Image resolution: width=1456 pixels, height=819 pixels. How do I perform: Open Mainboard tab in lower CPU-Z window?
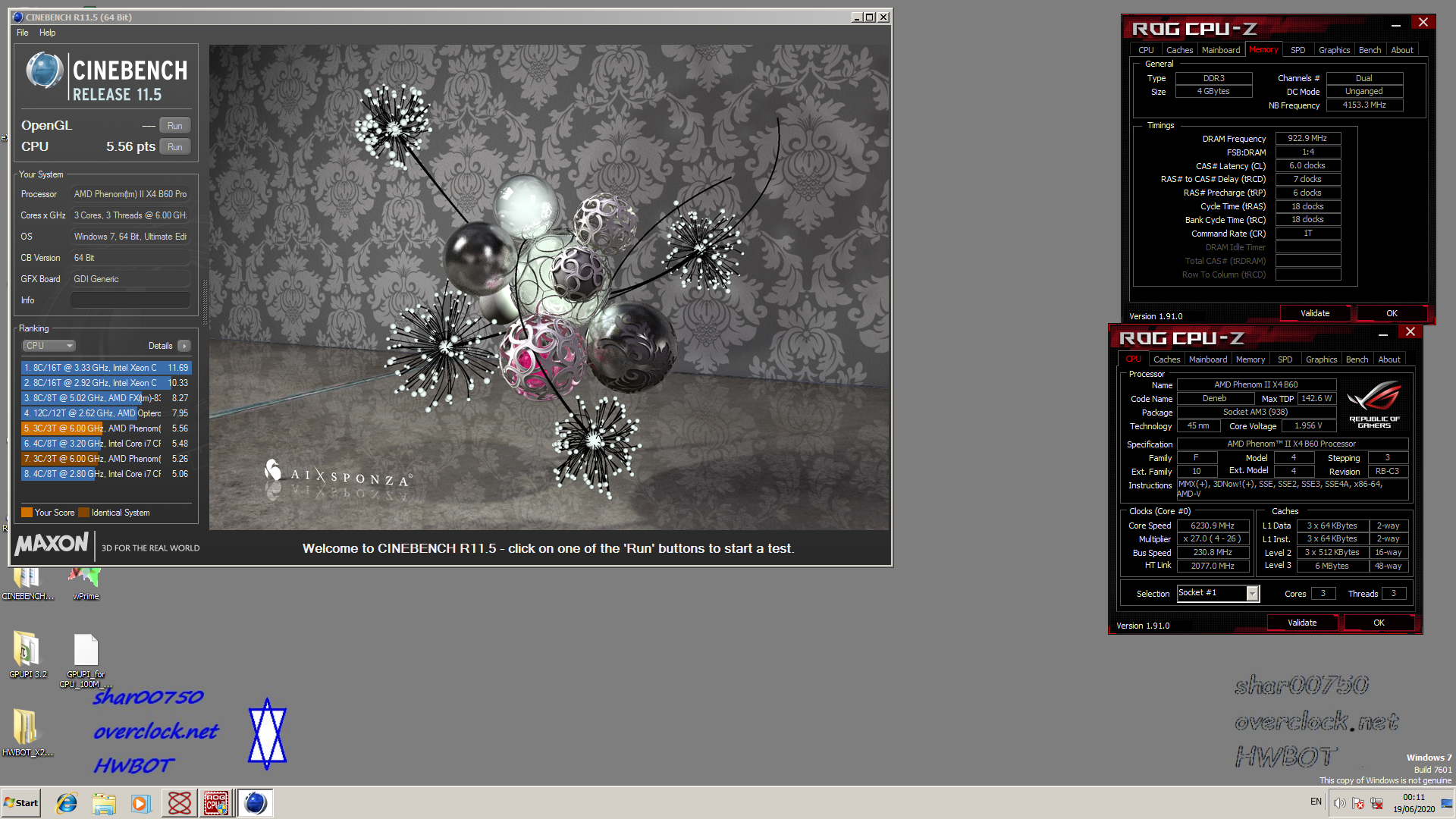1208,359
